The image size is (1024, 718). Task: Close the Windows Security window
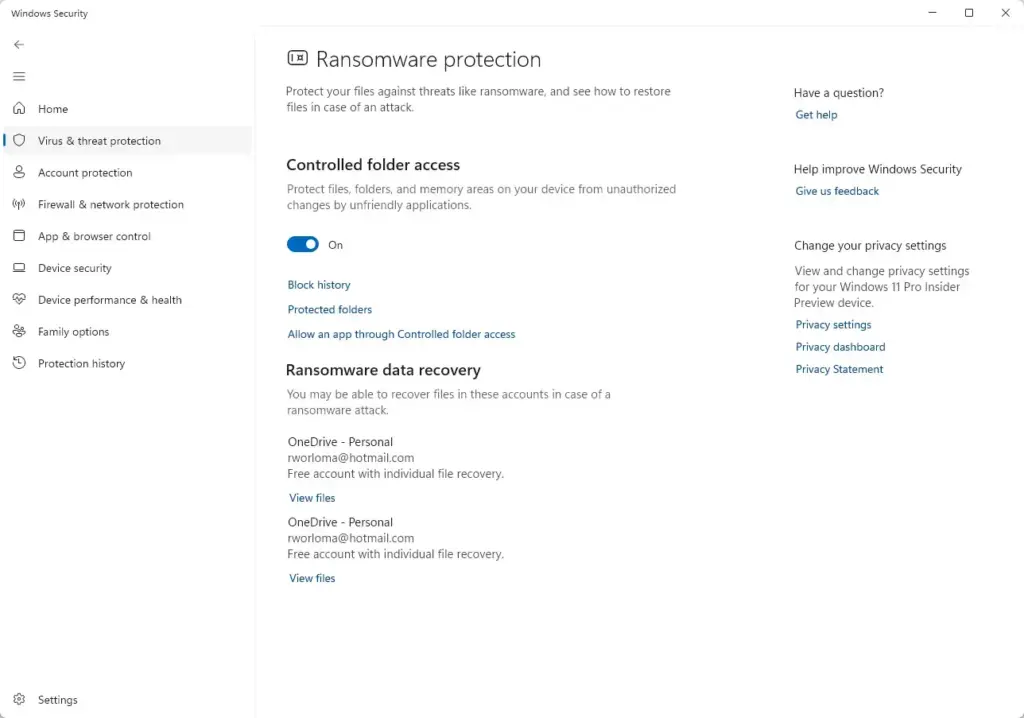pos(1006,12)
